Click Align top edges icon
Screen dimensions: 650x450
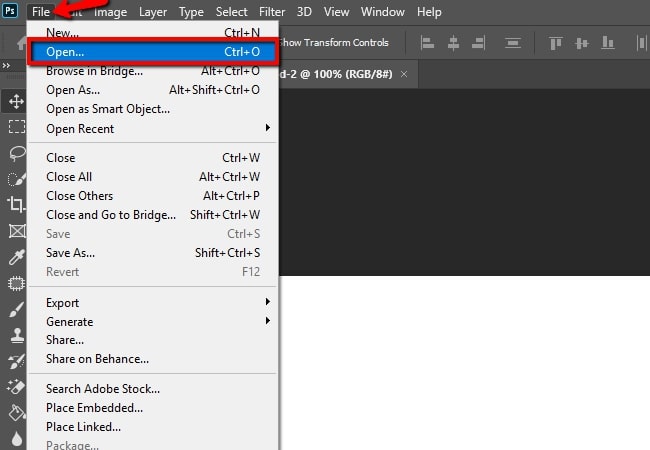coord(555,43)
